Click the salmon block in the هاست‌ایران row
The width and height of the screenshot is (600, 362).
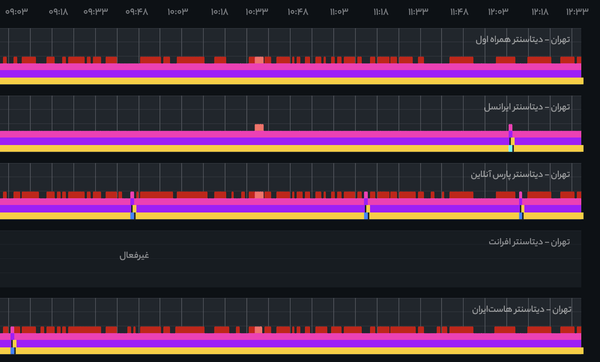(x=259, y=330)
